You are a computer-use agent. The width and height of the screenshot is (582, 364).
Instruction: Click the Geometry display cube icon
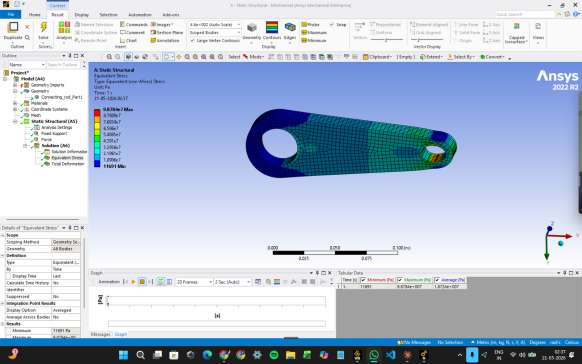pos(252,27)
